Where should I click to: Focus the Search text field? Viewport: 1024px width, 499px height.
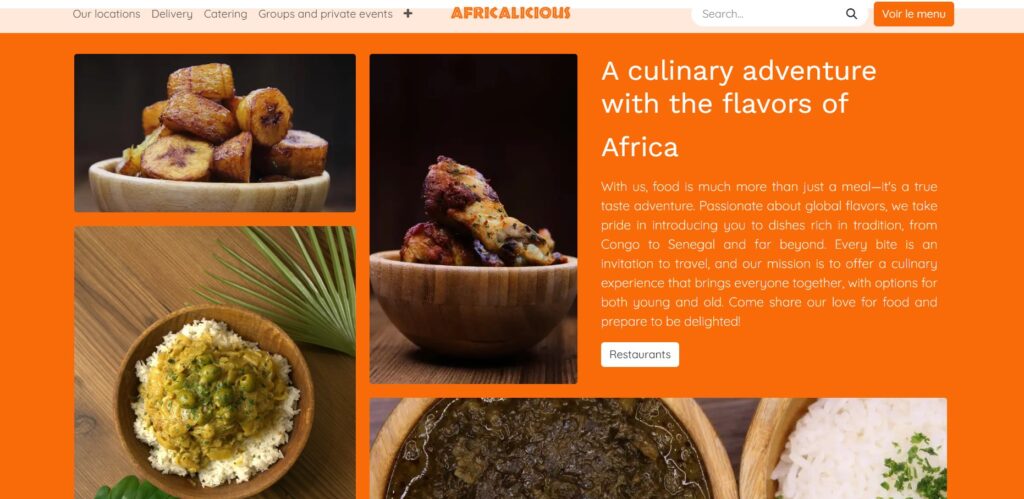(x=771, y=14)
